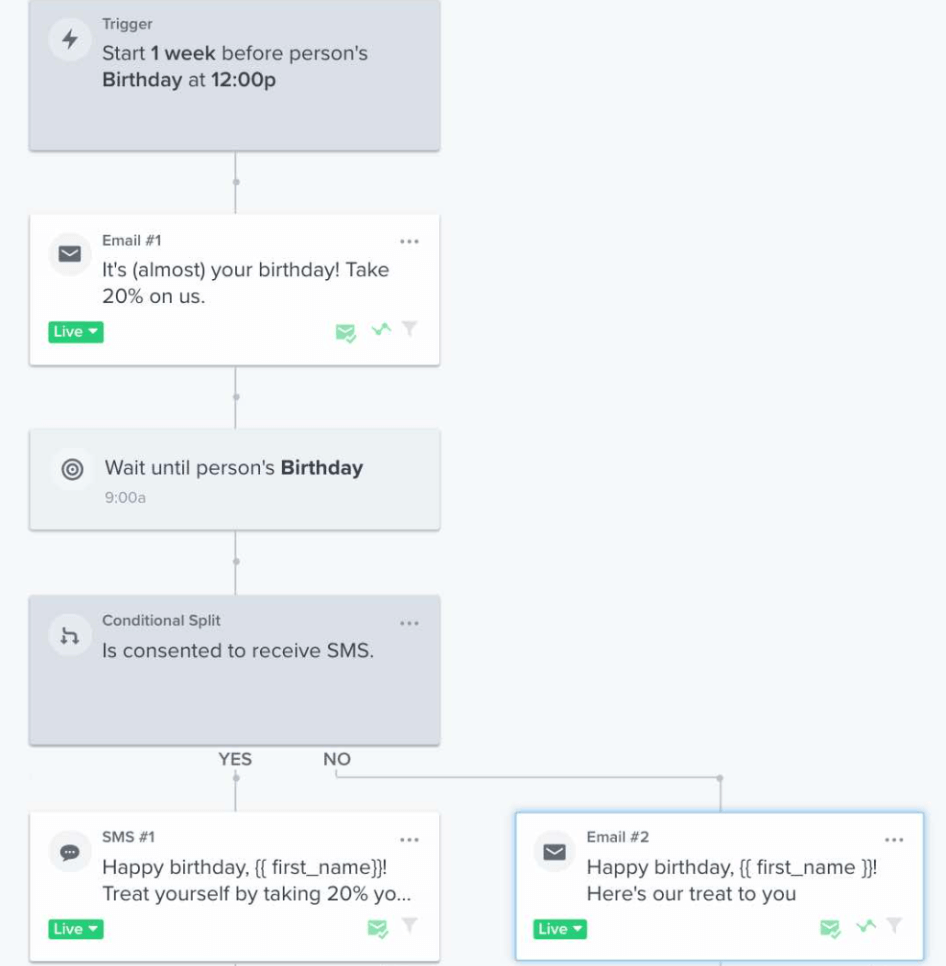This screenshot has width=946, height=966.
Task: Open the Live status dropdown on SMS #1
Action: coord(75,929)
